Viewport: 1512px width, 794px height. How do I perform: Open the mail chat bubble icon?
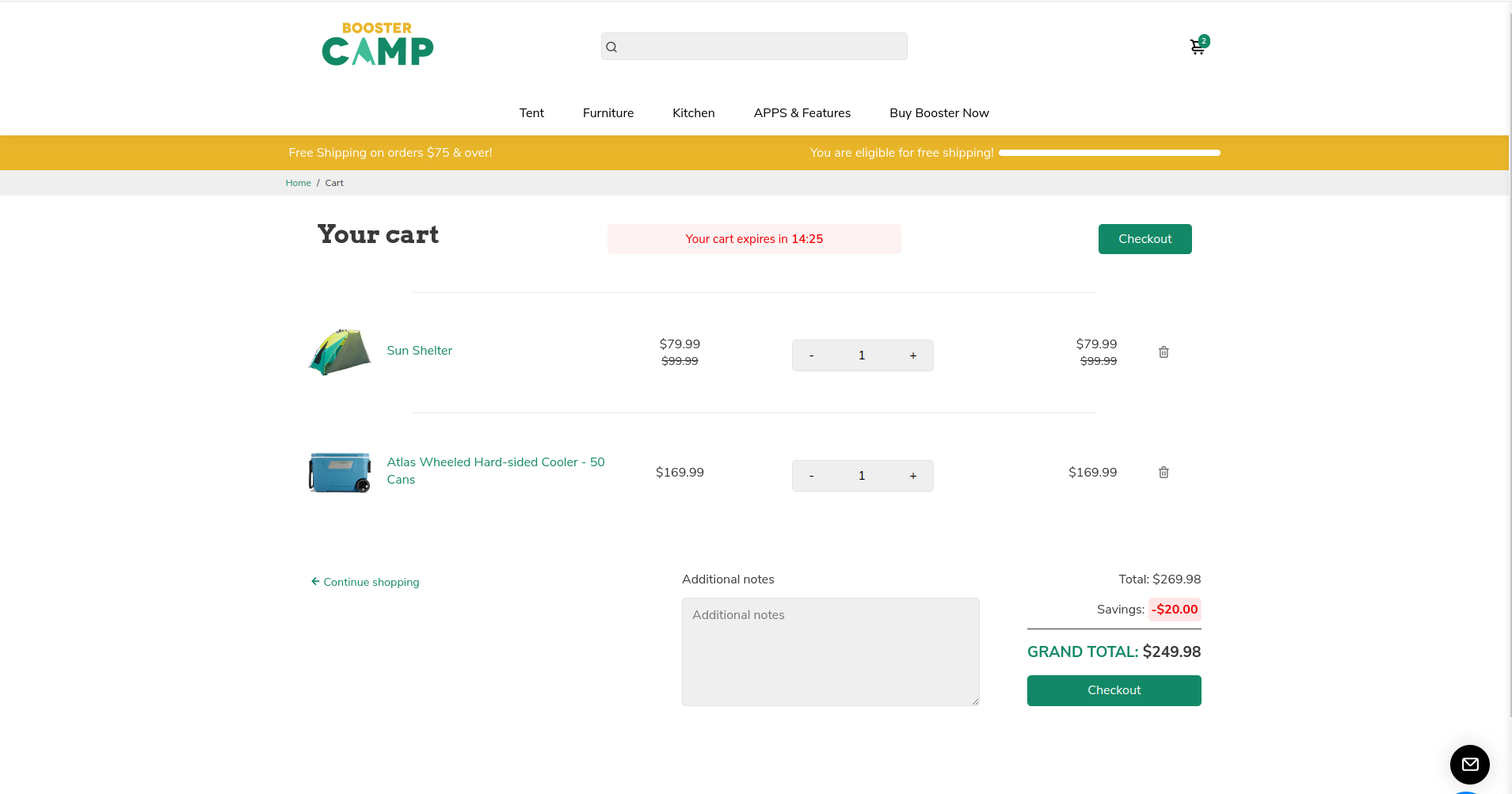coord(1469,764)
